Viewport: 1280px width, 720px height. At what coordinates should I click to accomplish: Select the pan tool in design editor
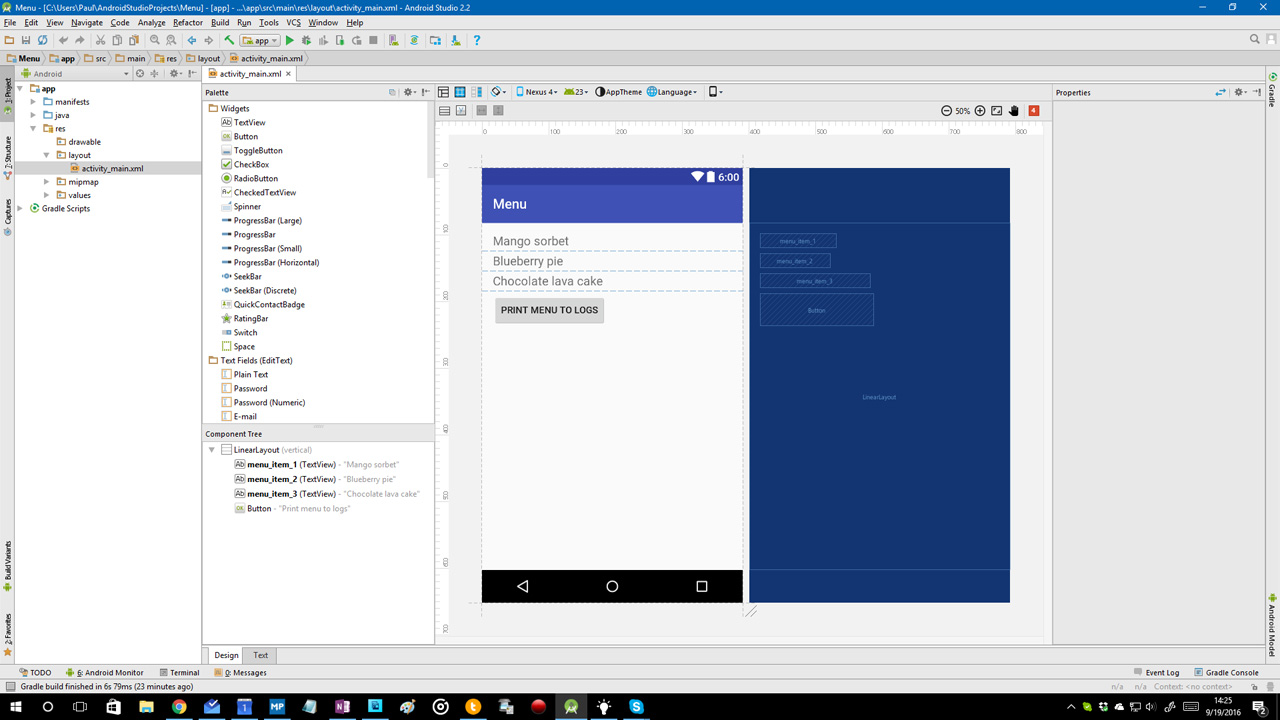pos(1013,111)
